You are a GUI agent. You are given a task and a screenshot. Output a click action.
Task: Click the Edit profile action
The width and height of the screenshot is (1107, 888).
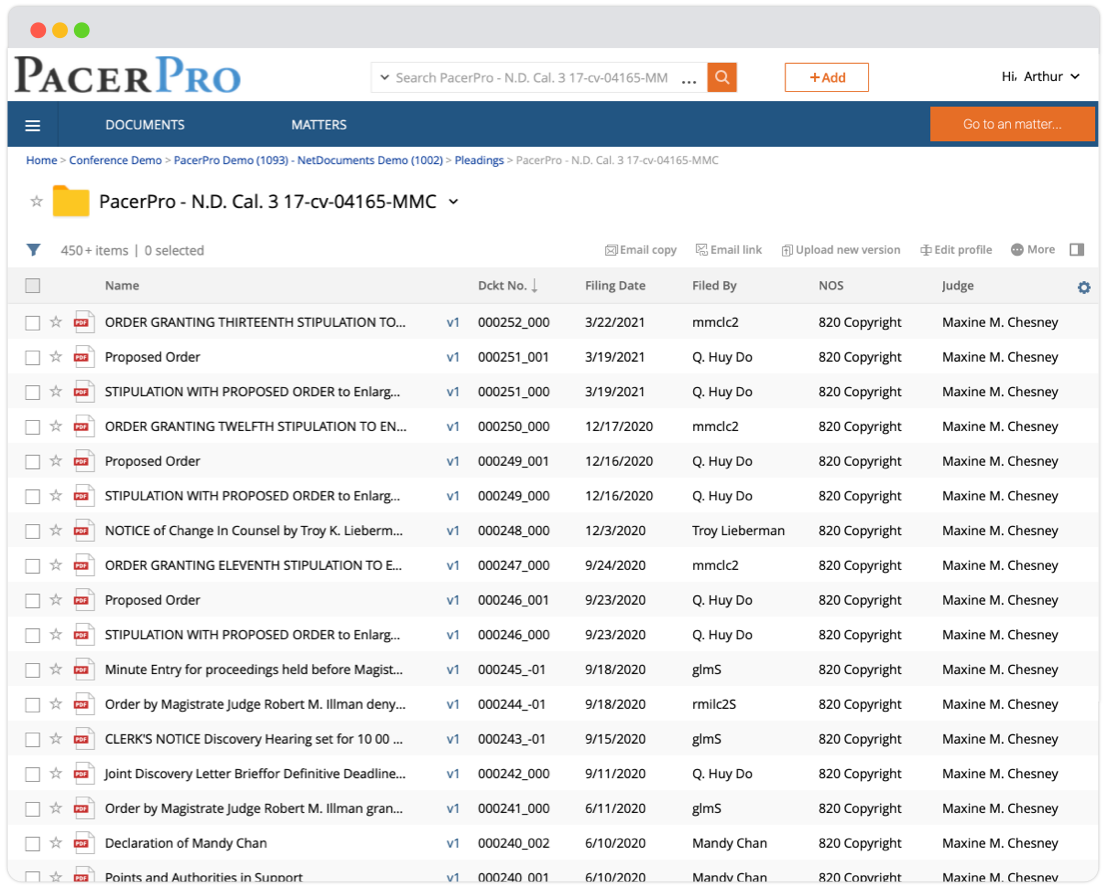tap(956, 250)
